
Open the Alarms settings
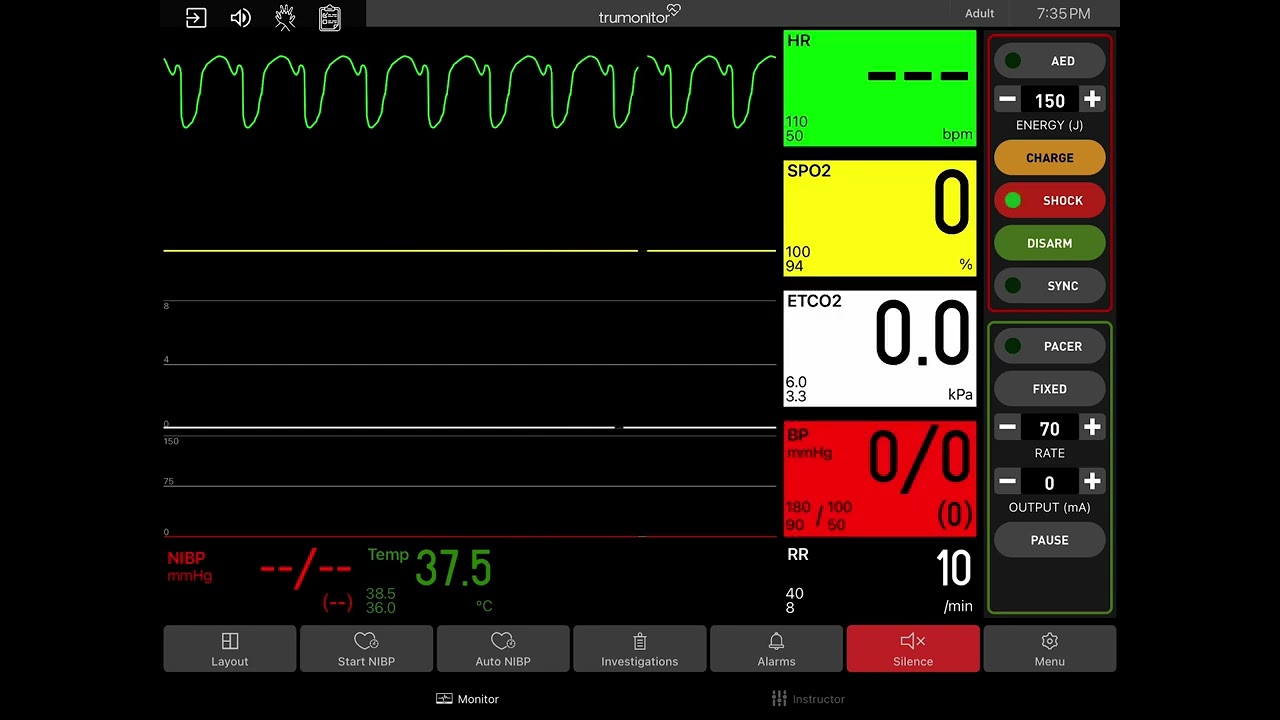[776, 649]
